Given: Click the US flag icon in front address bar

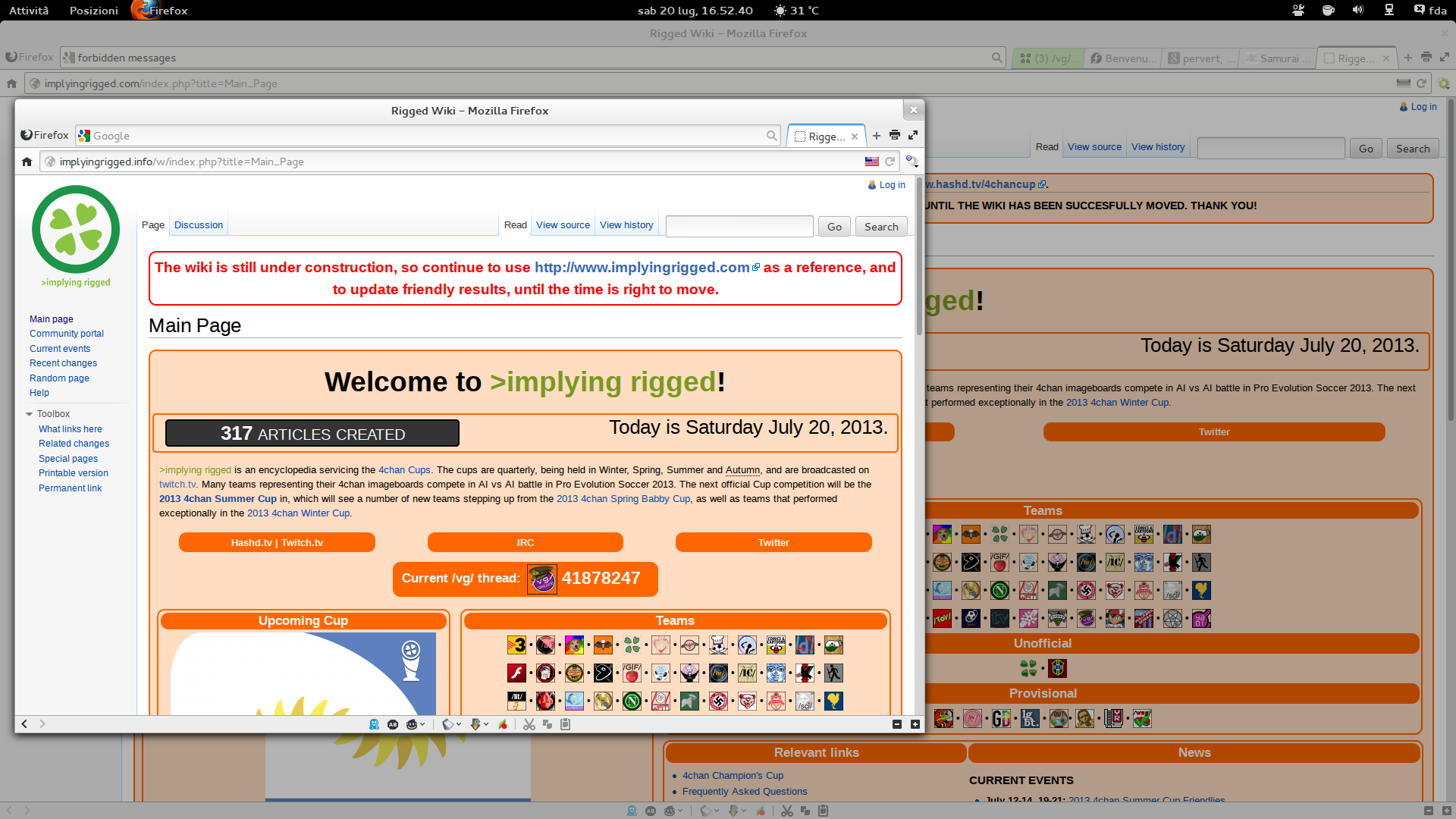Looking at the screenshot, I should tap(872, 162).
